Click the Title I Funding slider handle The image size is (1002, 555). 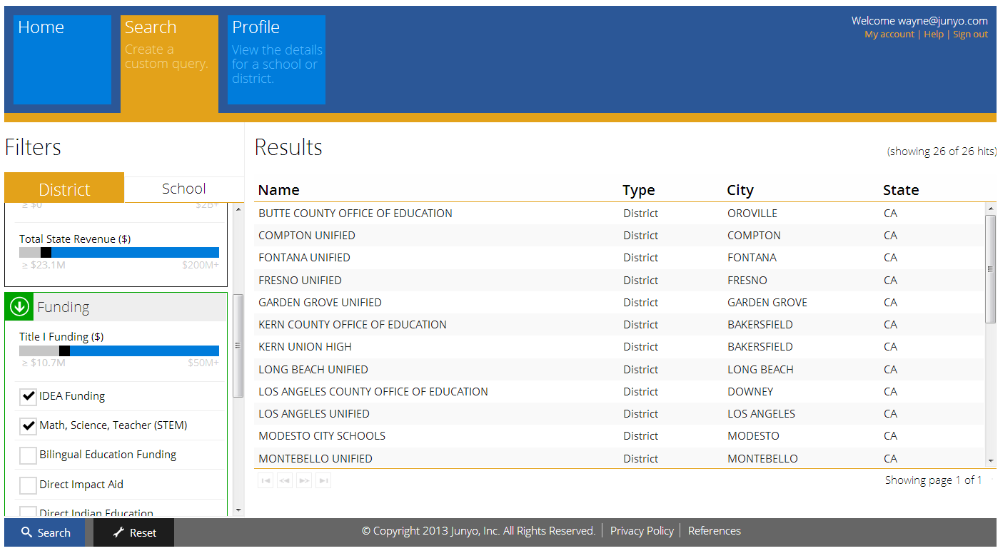[x=65, y=351]
